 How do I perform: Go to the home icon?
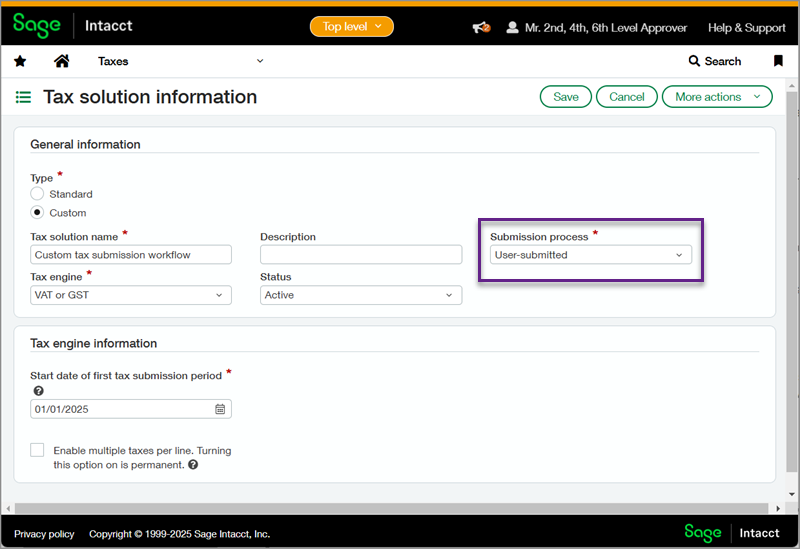pos(62,61)
